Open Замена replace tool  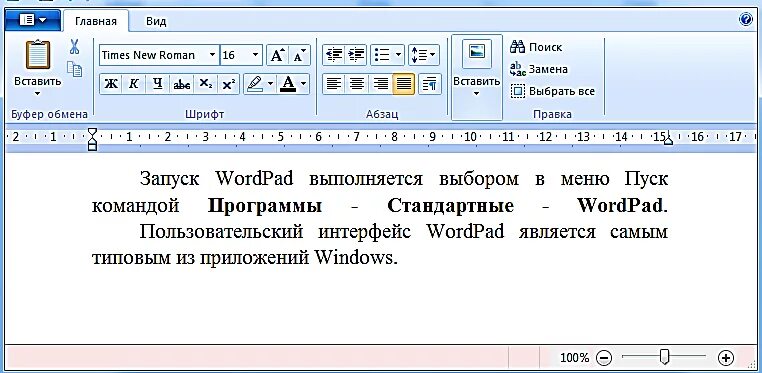click(x=538, y=69)
